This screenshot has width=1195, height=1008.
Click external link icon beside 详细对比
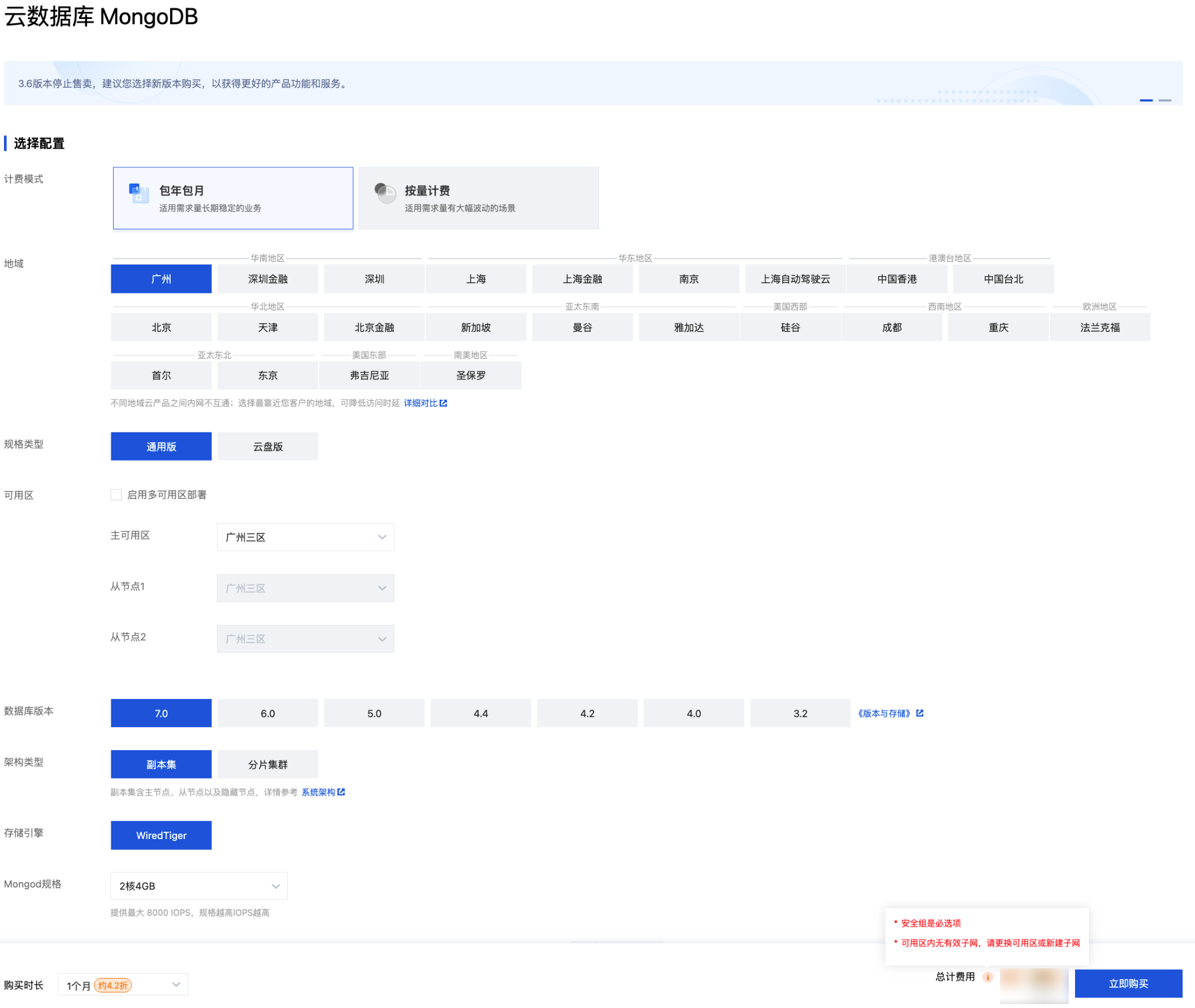[444, 403]
